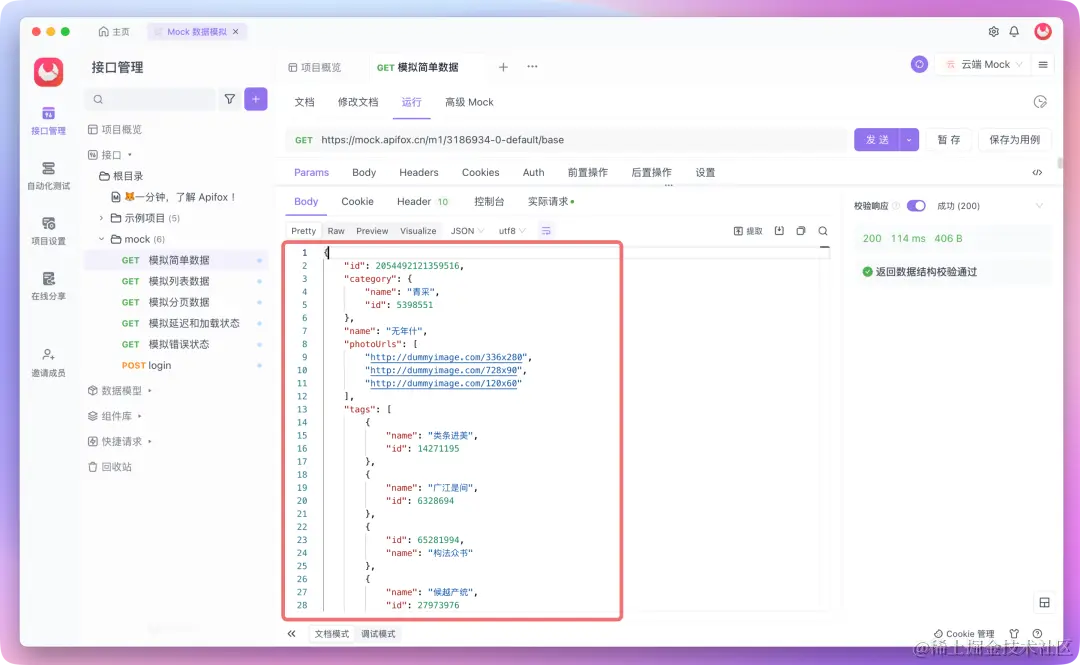Click the 暂存 button
Viewport: 1080px width, 665px height.
pos(948,140)
